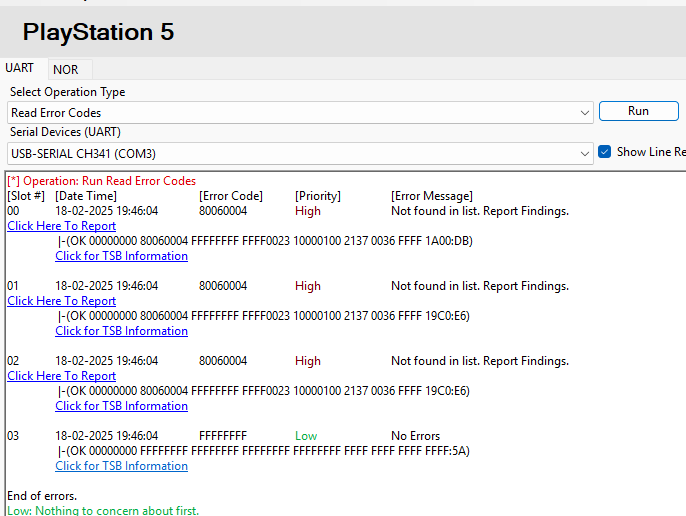Click the Run button
The image size is (686, 516).
point(638,111)
